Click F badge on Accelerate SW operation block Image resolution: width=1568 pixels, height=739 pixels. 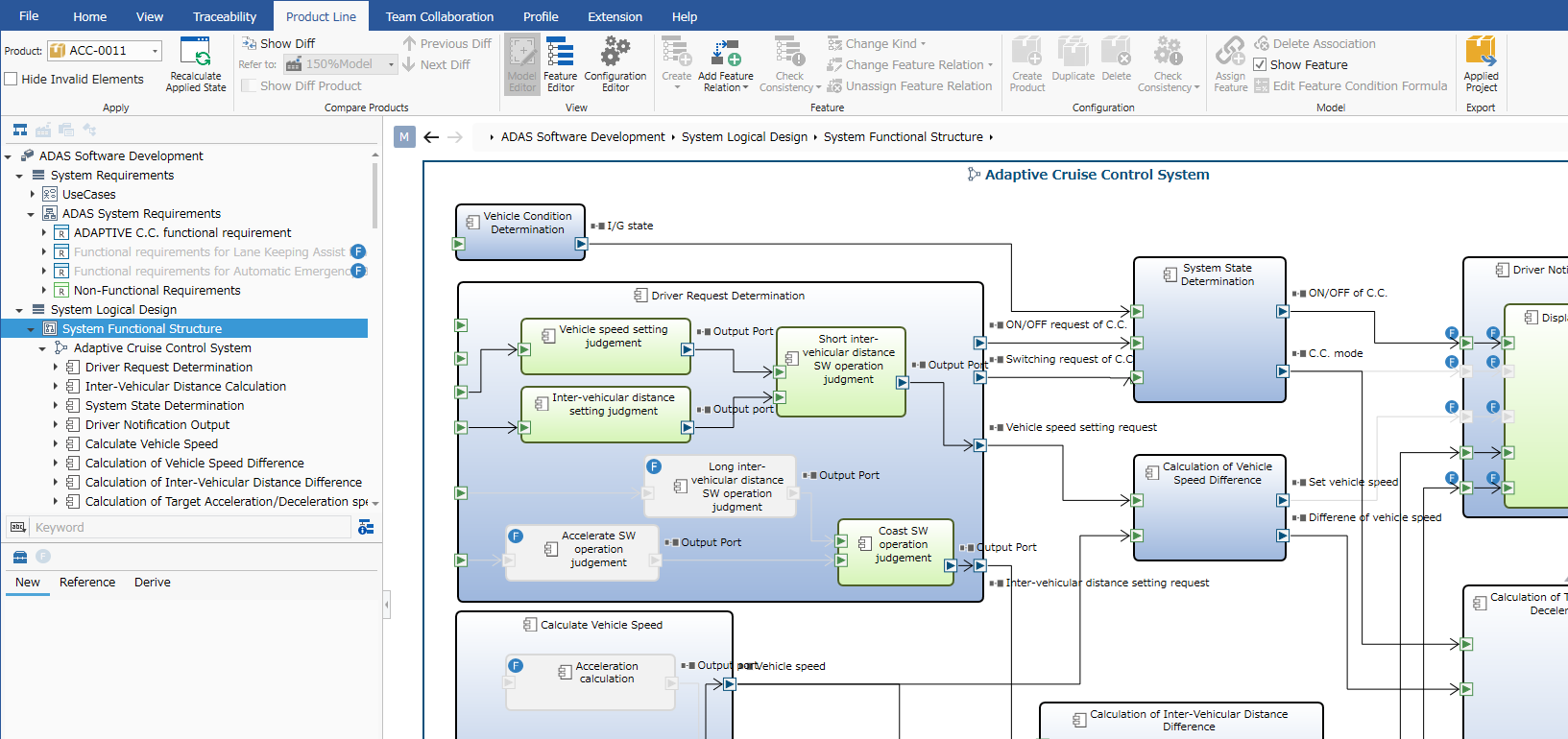coord(516,536)
